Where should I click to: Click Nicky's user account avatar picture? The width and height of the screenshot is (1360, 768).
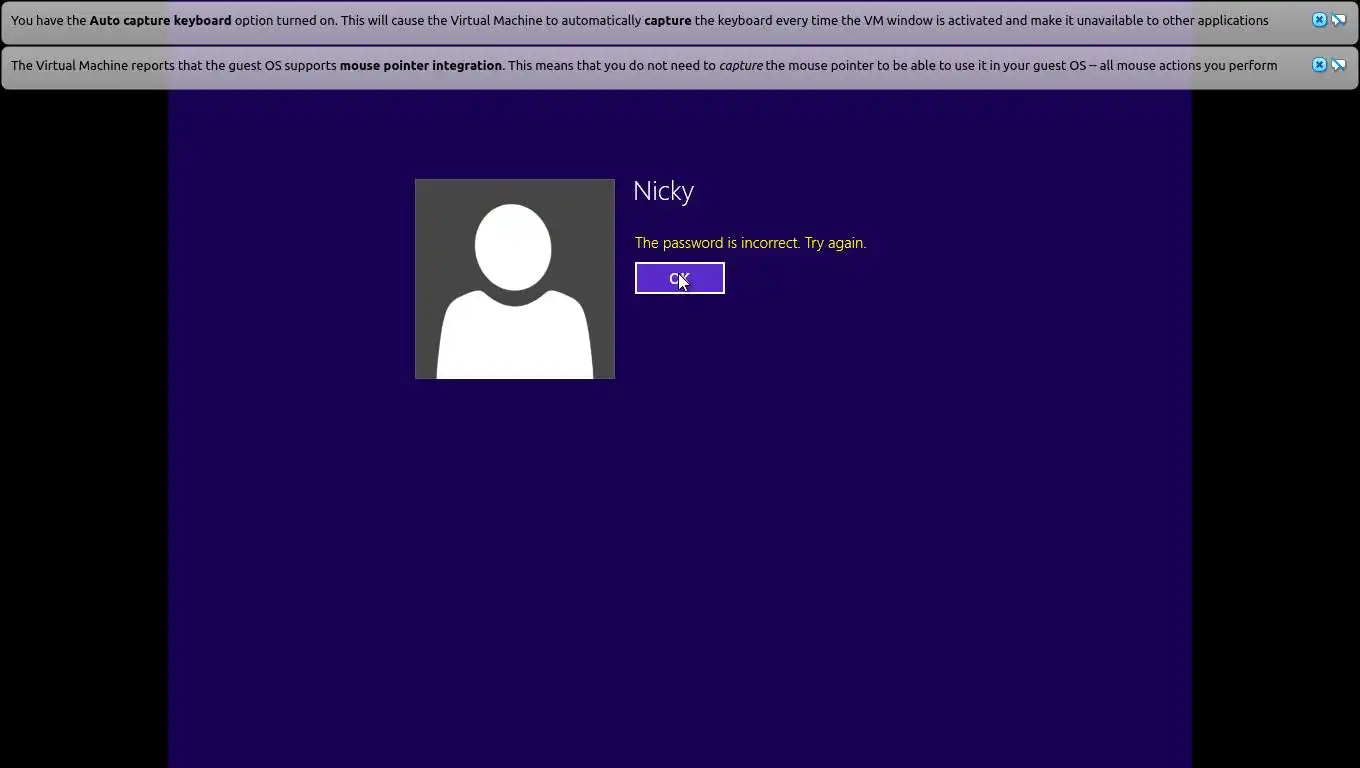515,279
